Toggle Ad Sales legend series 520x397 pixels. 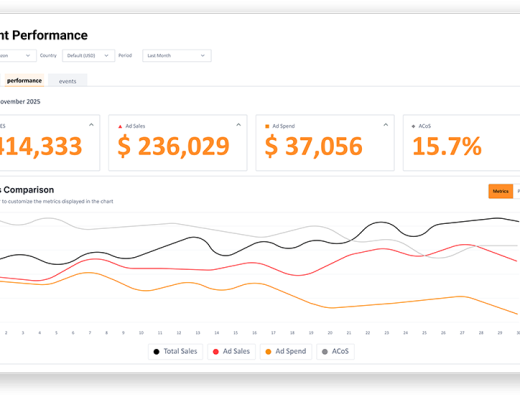(231, 351)
